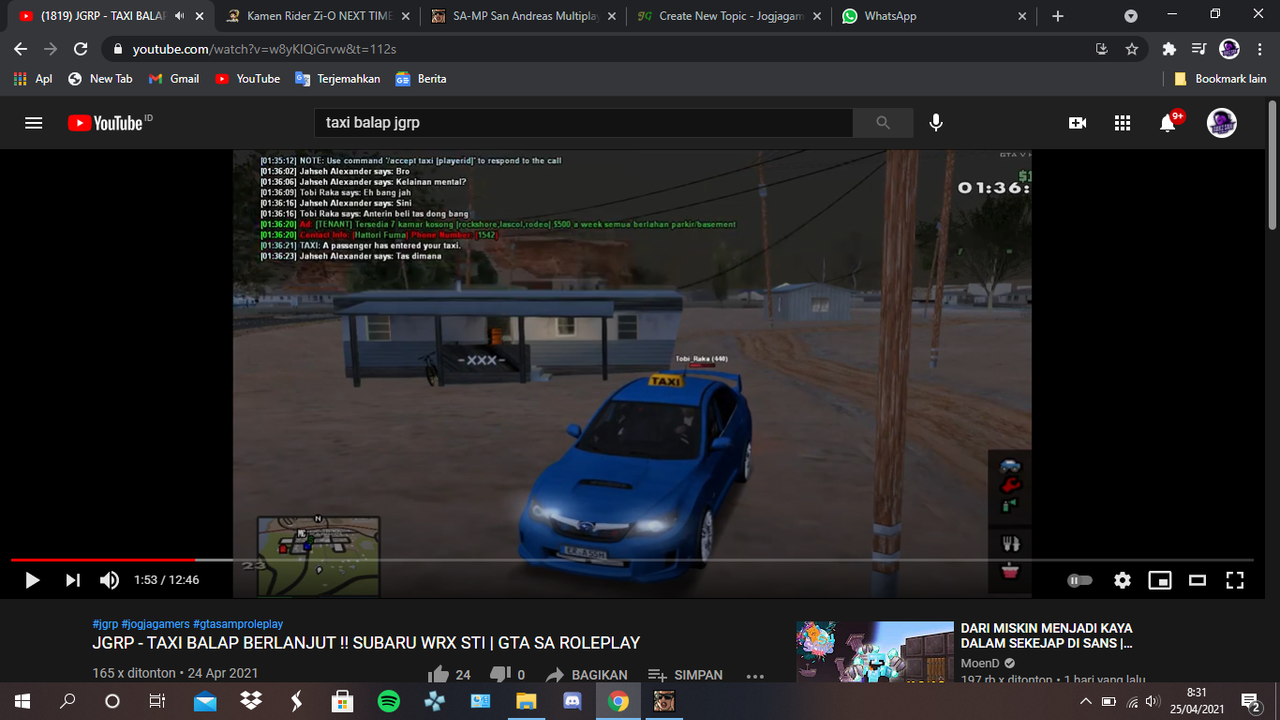Show hidden system tray icons
The image size is (1280, 720).
(x=1087, y=701)
